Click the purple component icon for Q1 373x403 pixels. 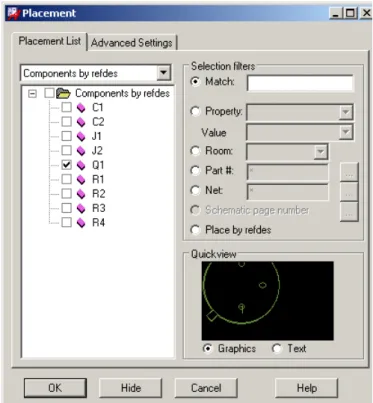[81, 165]
